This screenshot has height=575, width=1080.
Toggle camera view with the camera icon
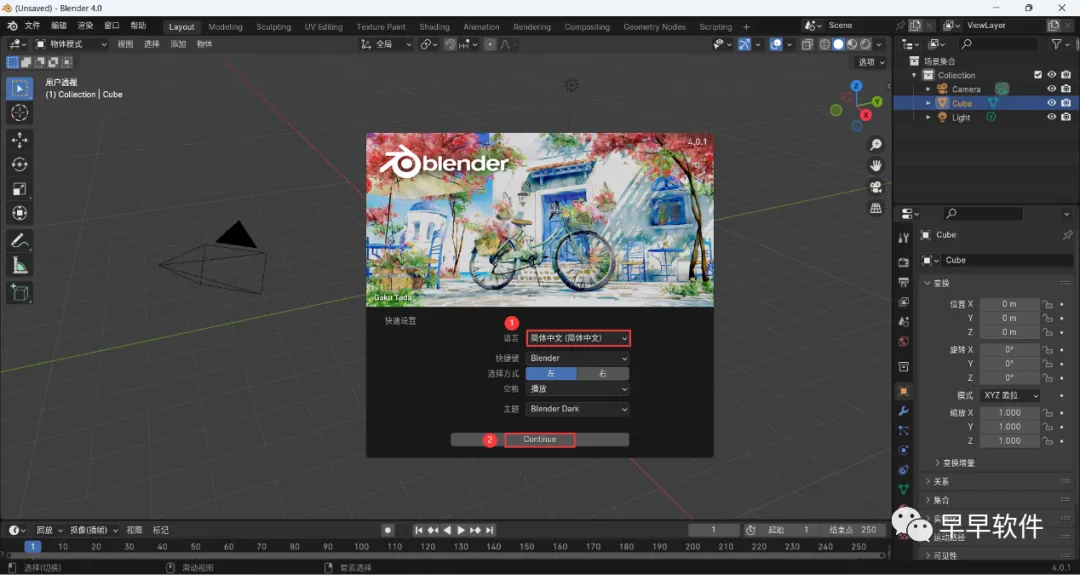coord(875,187)
